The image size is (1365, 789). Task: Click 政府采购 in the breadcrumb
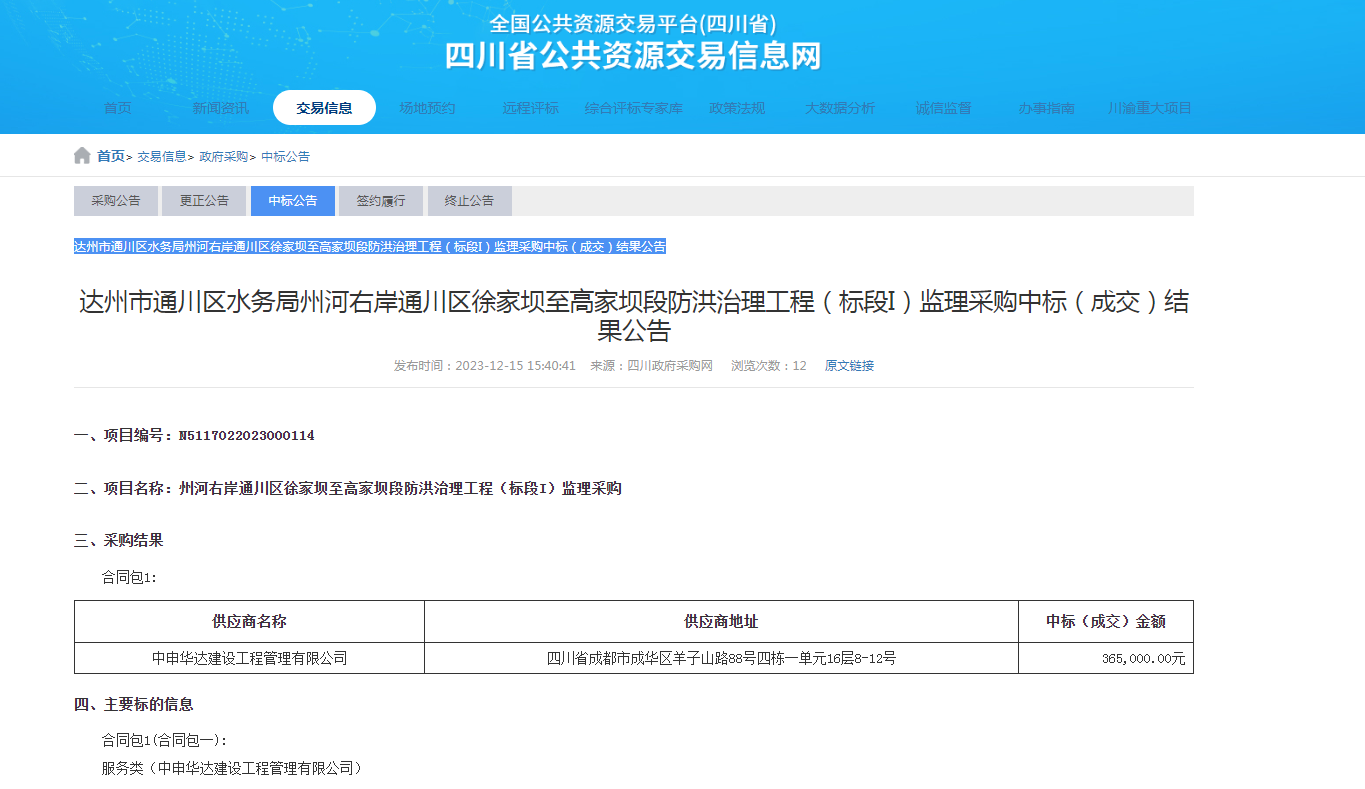[223, 157]
